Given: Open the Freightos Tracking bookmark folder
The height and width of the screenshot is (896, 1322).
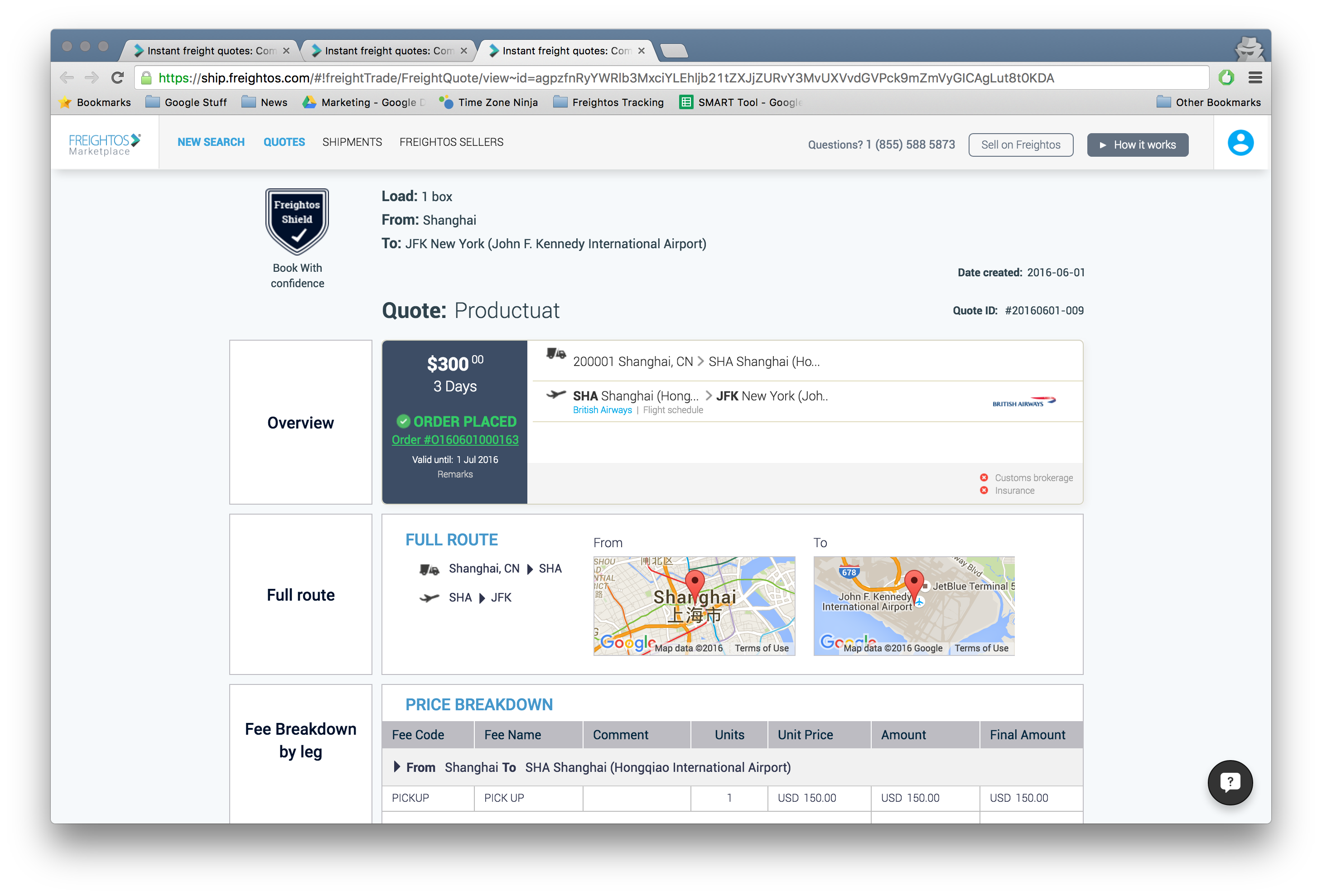Looking at the screenshot, I should click(x=608, y=102).
